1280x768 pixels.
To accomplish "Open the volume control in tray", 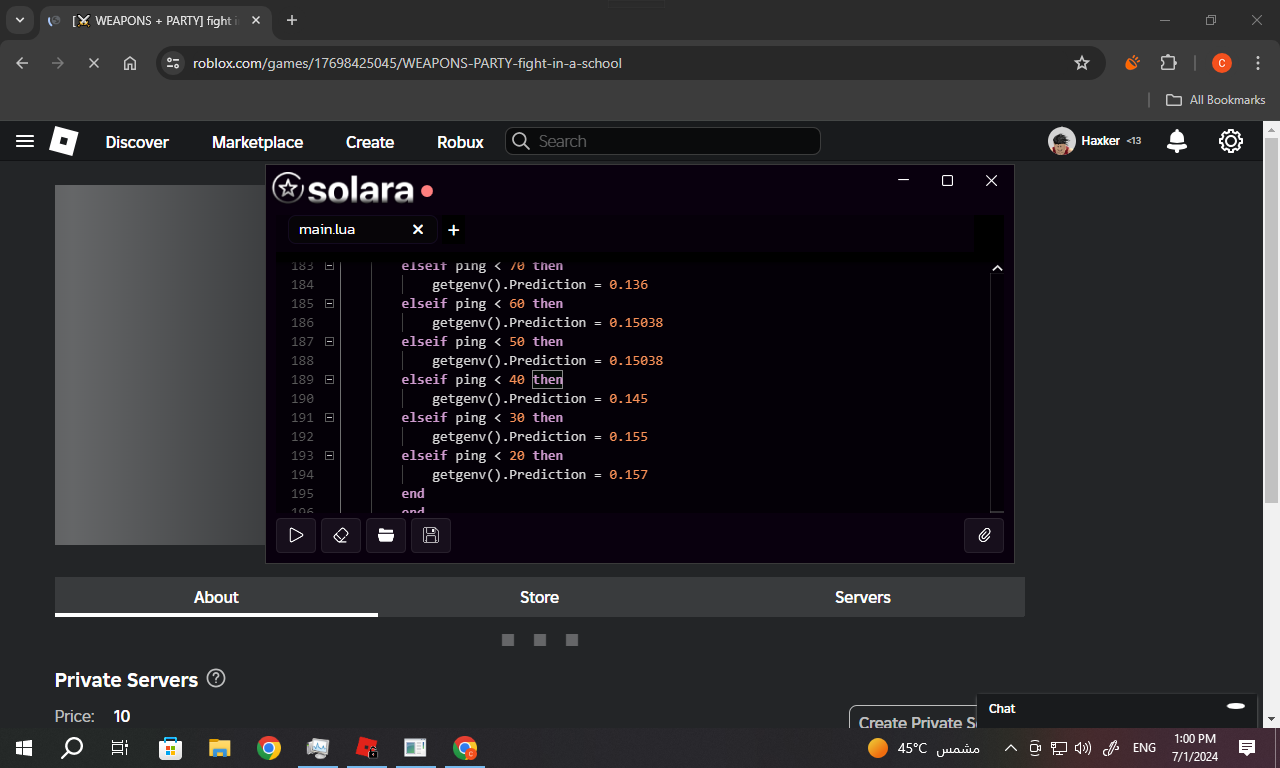I will pos(1083,748).
